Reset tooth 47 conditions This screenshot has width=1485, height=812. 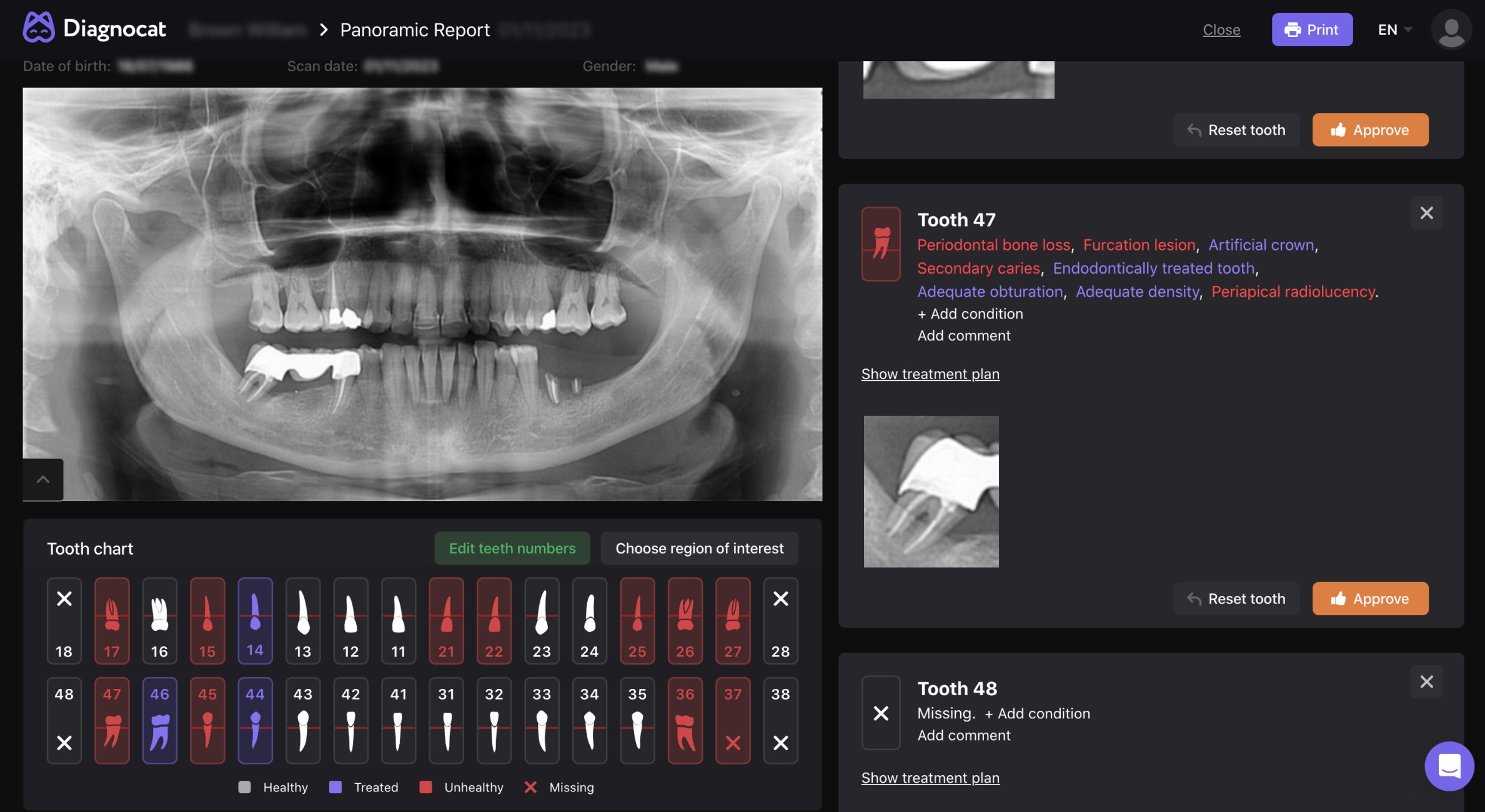(x=1236, y=598)
